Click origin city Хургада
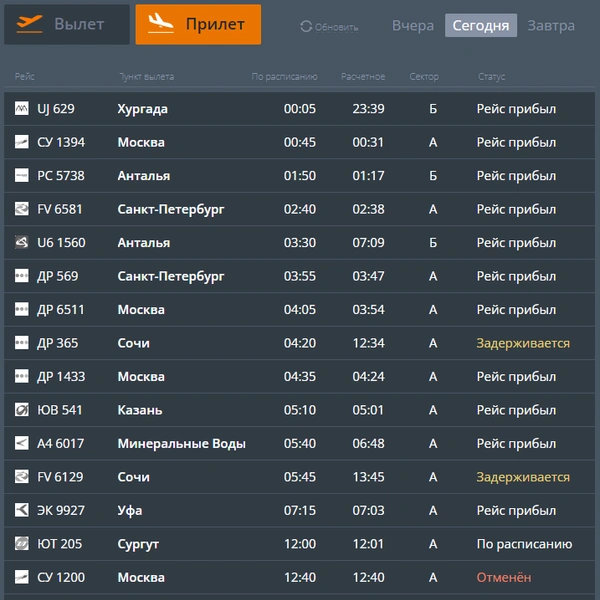600x600 pixels. coord(142,109)
